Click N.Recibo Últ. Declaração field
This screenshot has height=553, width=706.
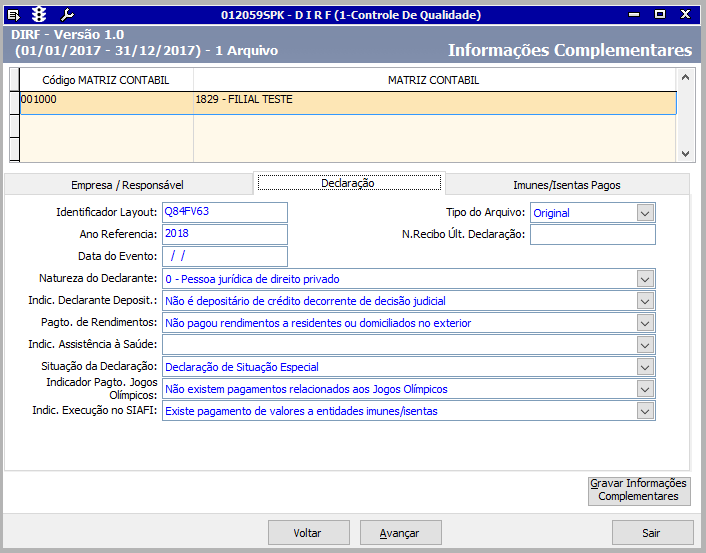pos(593,235)
